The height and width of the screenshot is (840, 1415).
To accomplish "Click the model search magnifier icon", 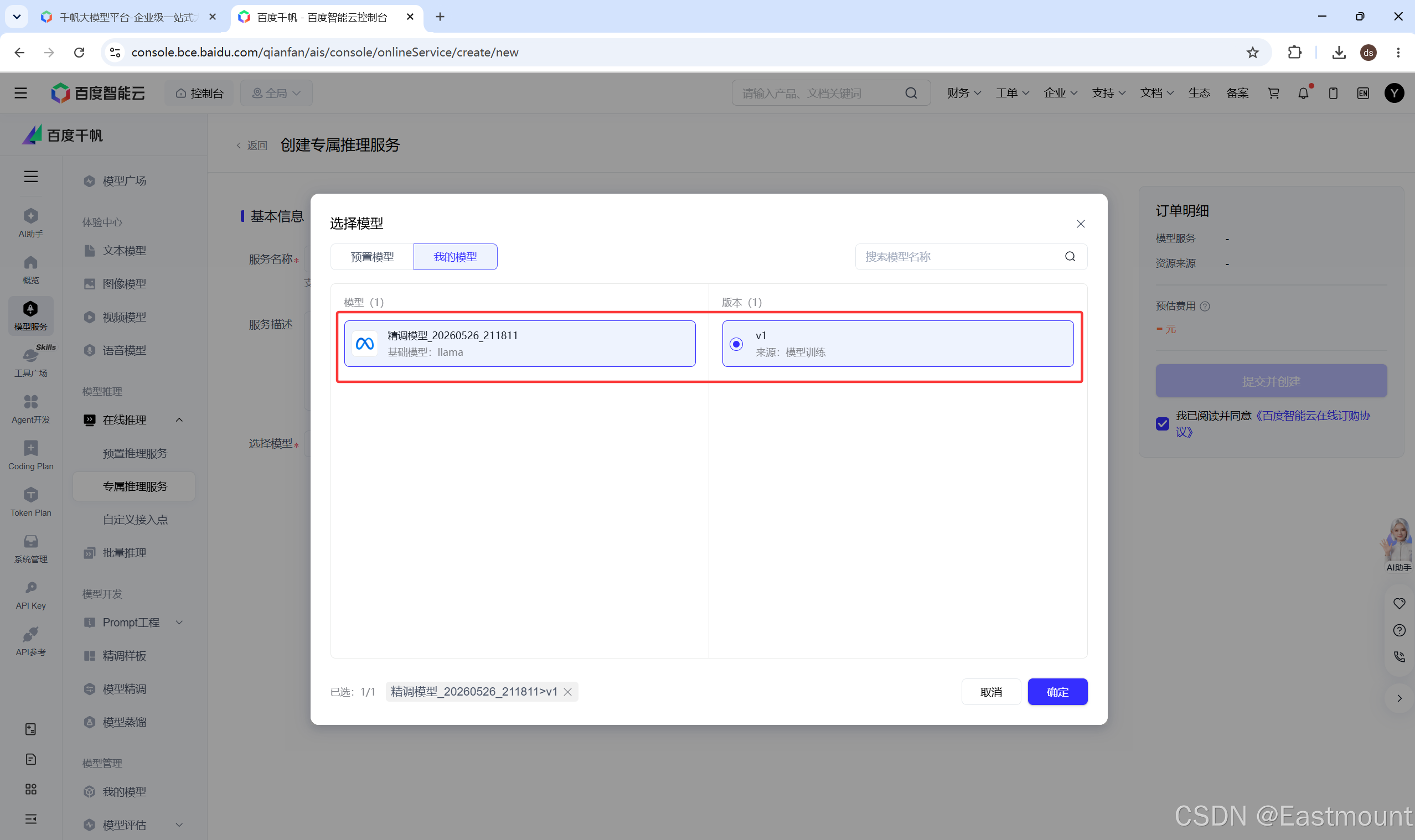I will (x=1070, y=257).
